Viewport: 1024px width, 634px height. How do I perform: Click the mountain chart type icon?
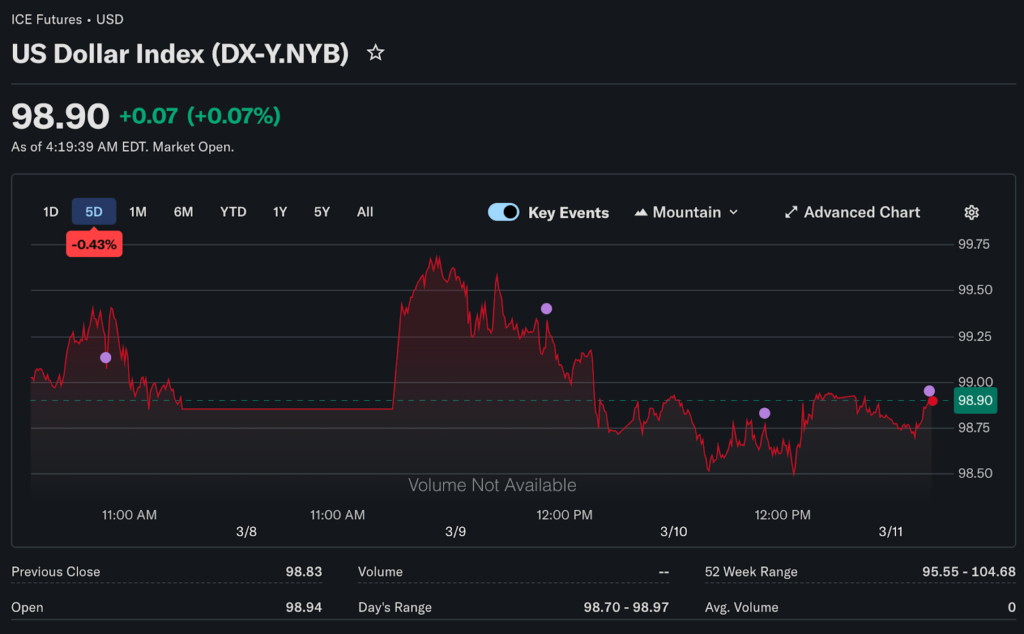tap(641, 212)
